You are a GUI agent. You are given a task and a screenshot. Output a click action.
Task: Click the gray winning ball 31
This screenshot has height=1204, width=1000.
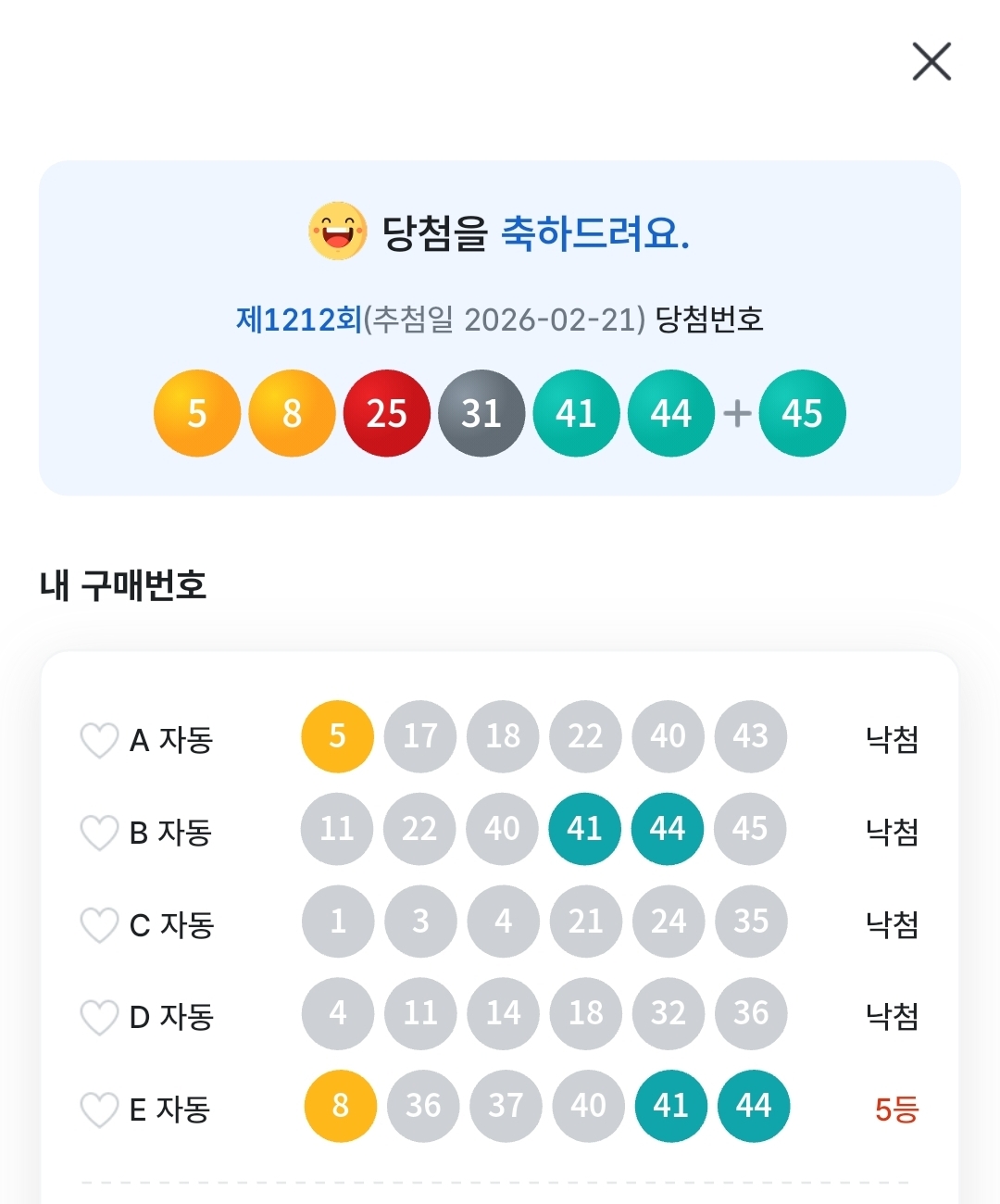click(481, 413)
